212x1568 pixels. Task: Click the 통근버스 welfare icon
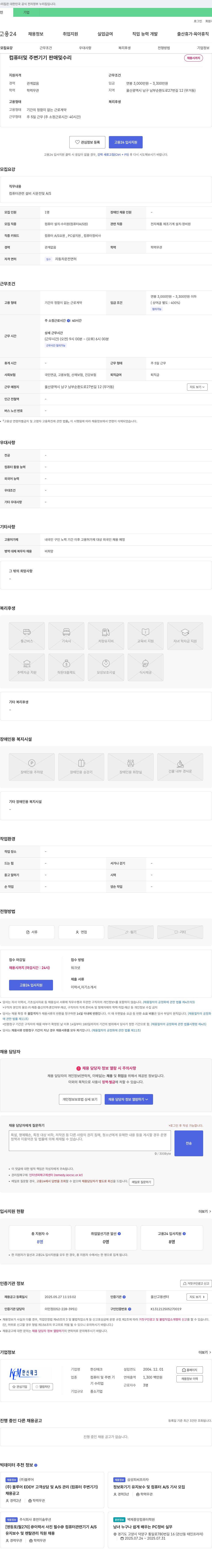coord(27,636)
